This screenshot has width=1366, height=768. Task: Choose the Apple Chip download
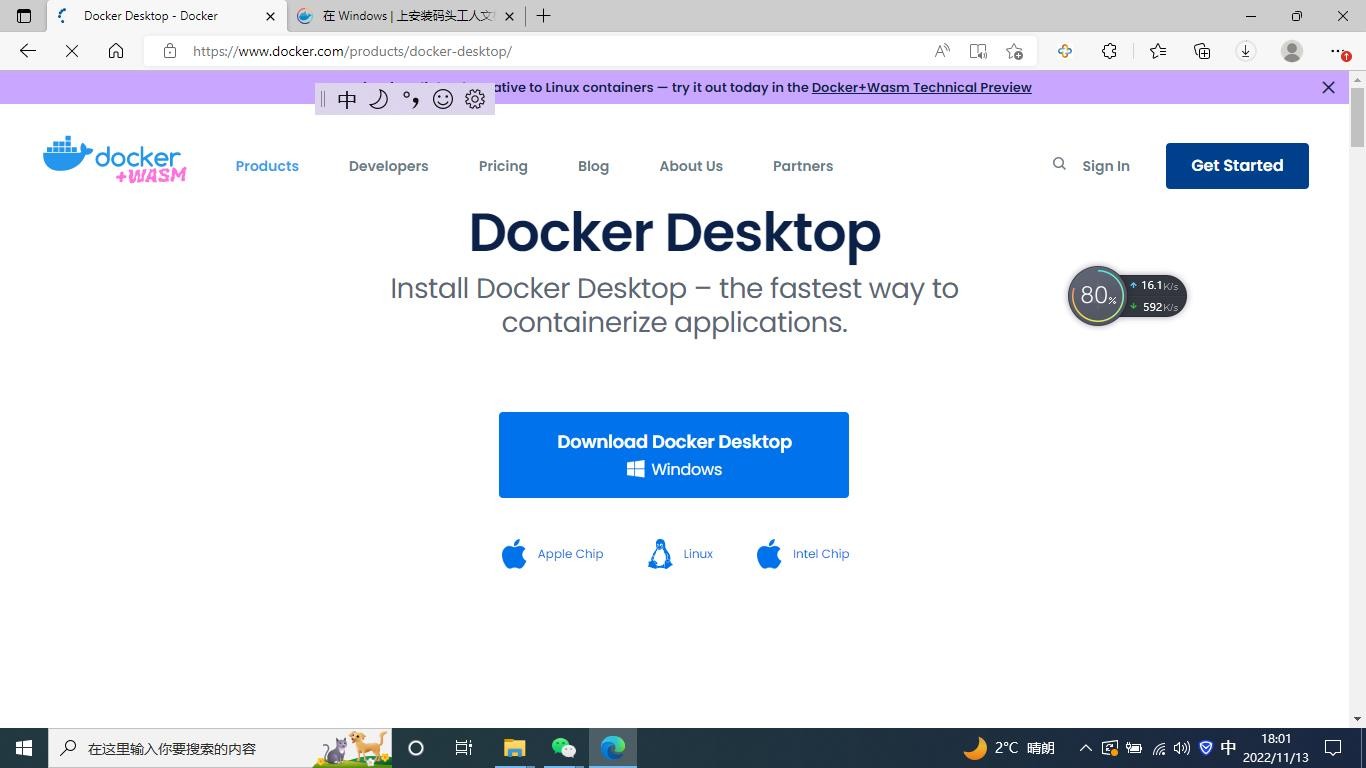[552, 554]
